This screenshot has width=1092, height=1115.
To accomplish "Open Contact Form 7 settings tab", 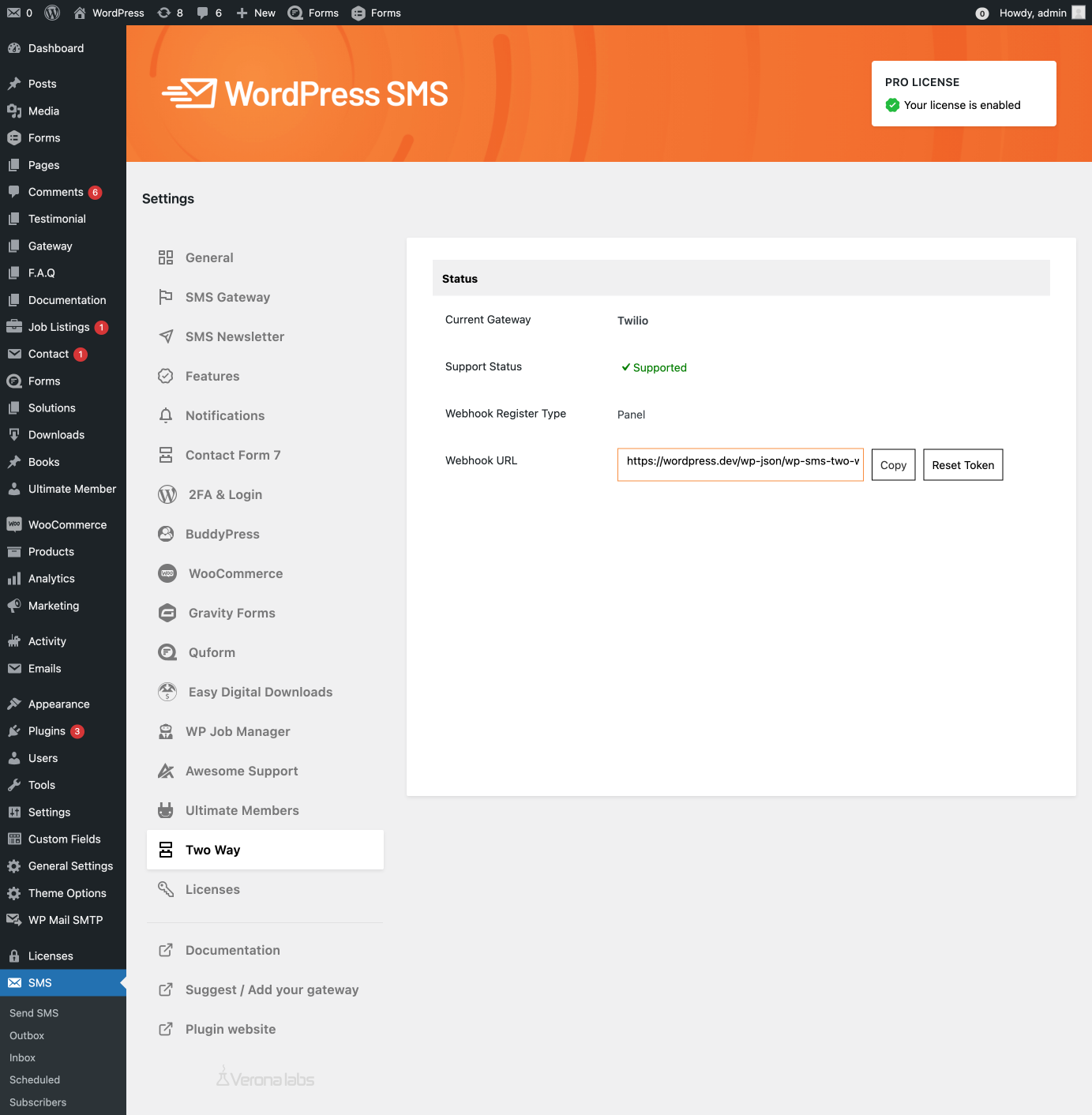I will 265,455.
